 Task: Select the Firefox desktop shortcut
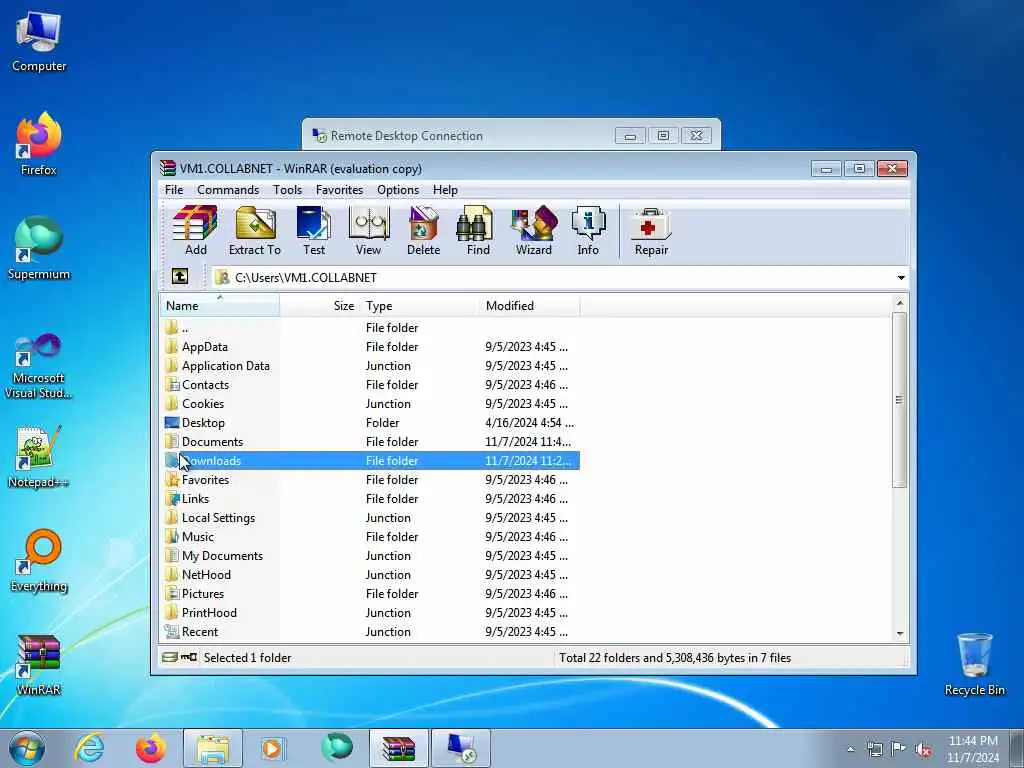coord(39,144)
